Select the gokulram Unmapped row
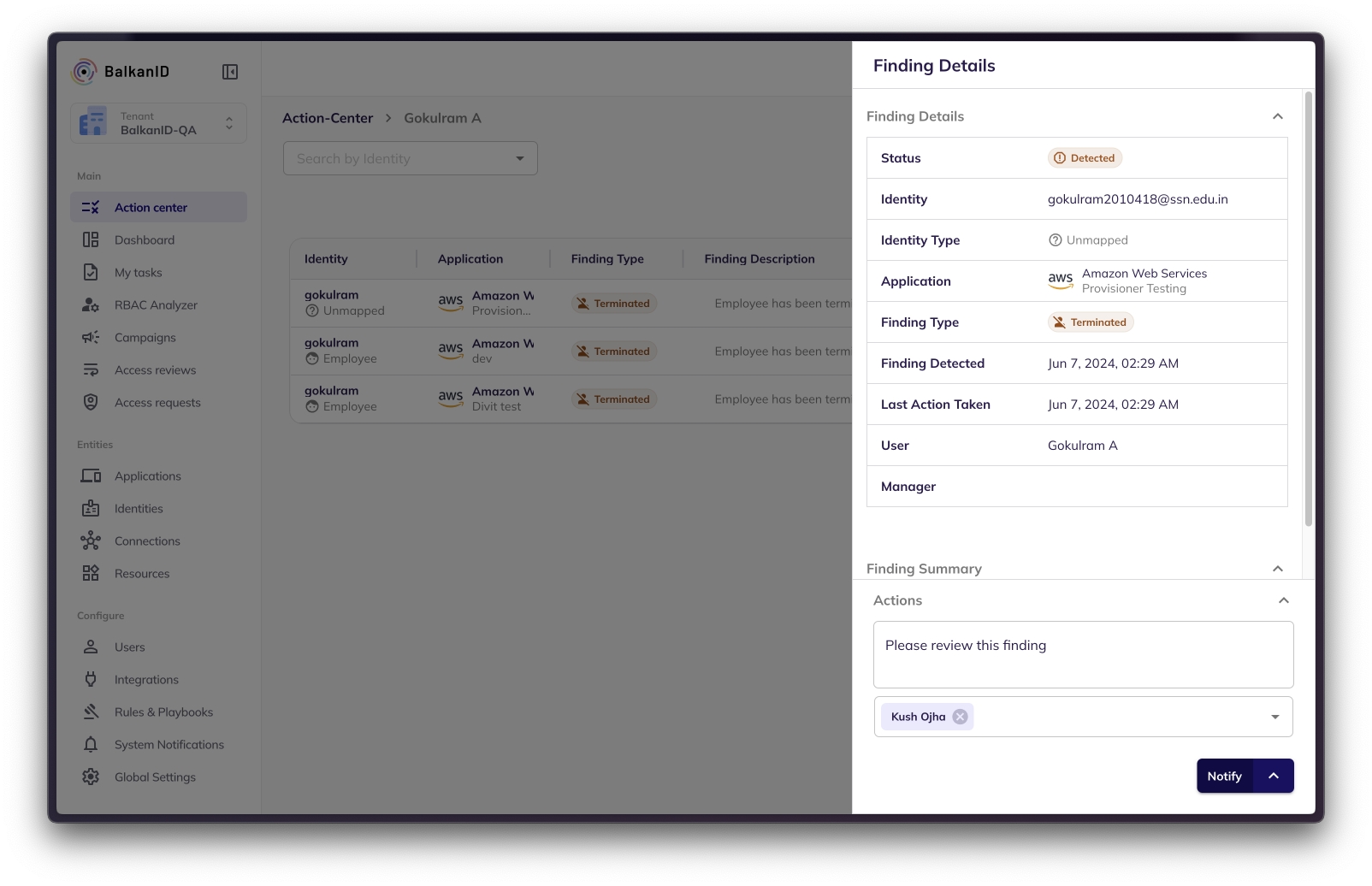Image resolution: width=1372 pixels, height=886 pixels. click(571, 303)
